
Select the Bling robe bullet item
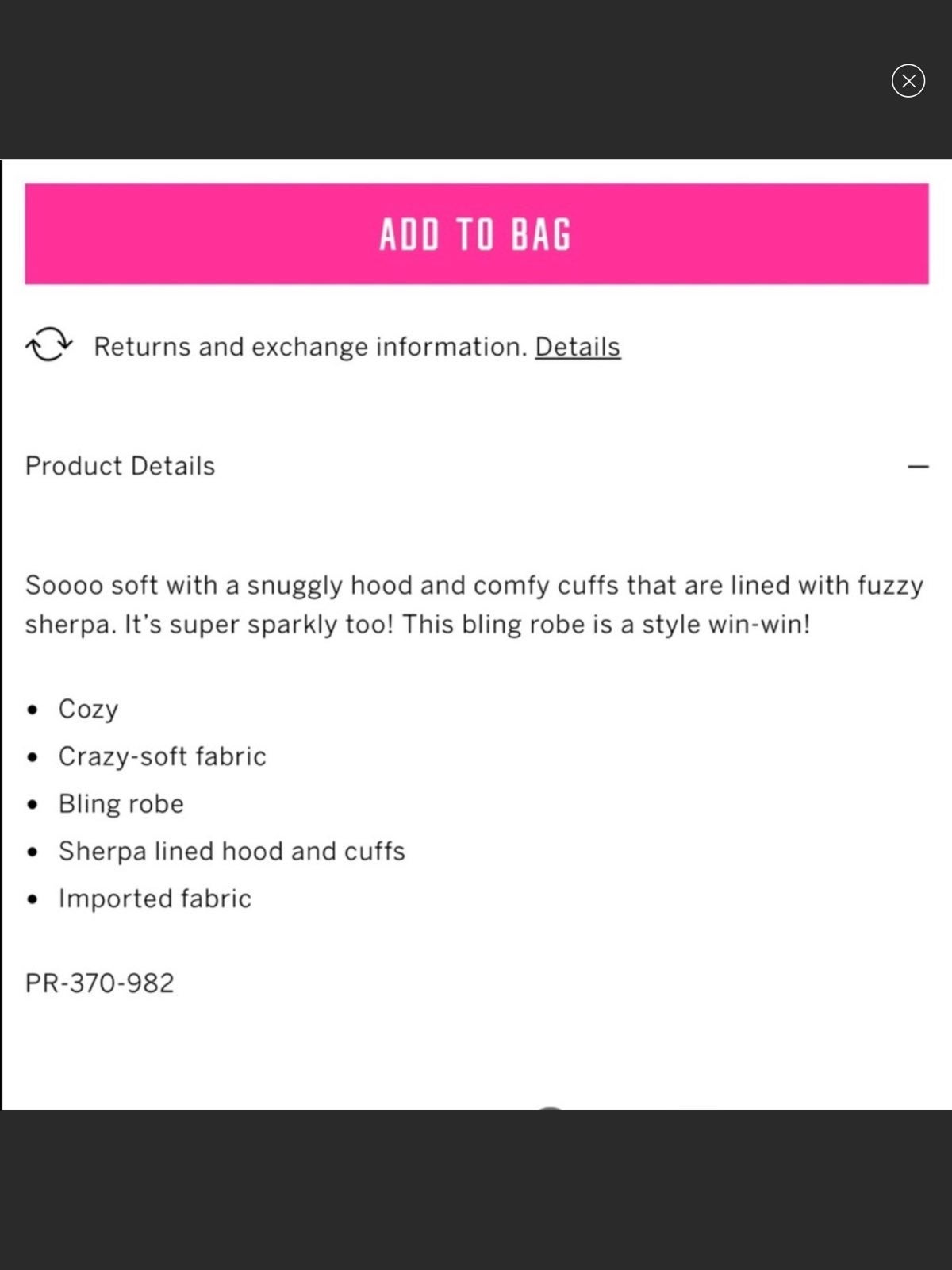pyautogui.click(x=121, y=804)
